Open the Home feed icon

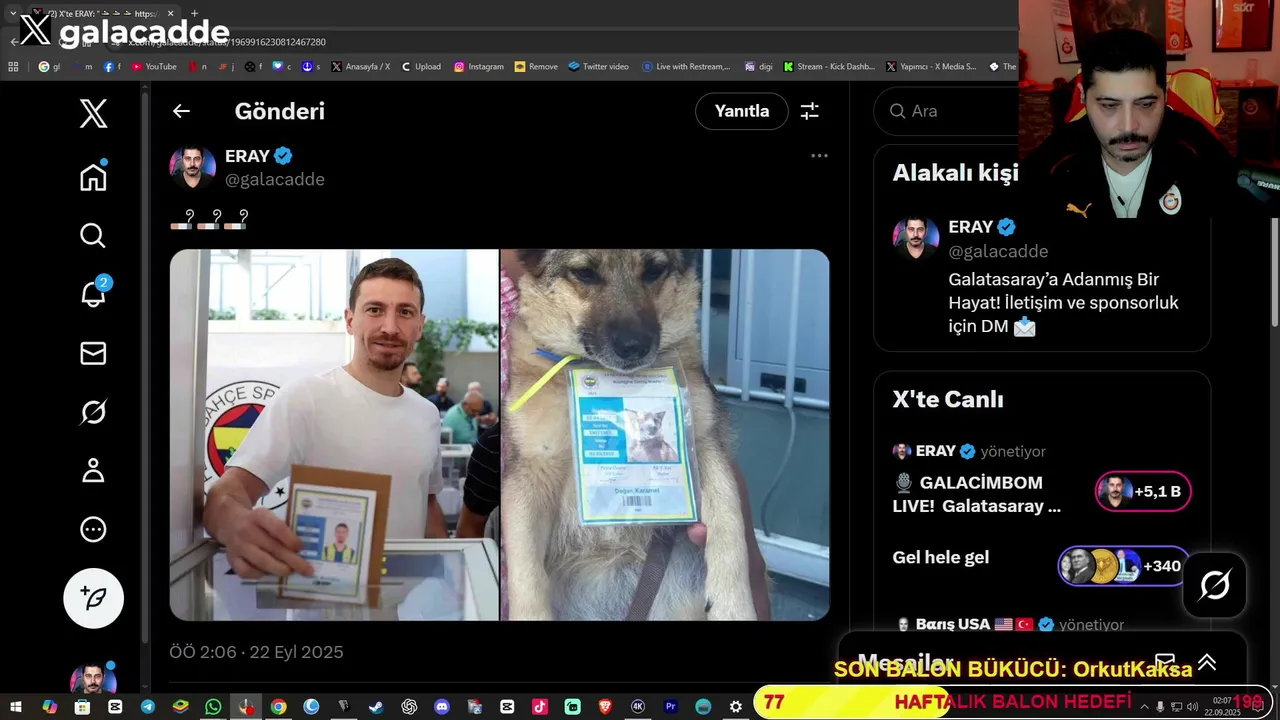(93, 177)
